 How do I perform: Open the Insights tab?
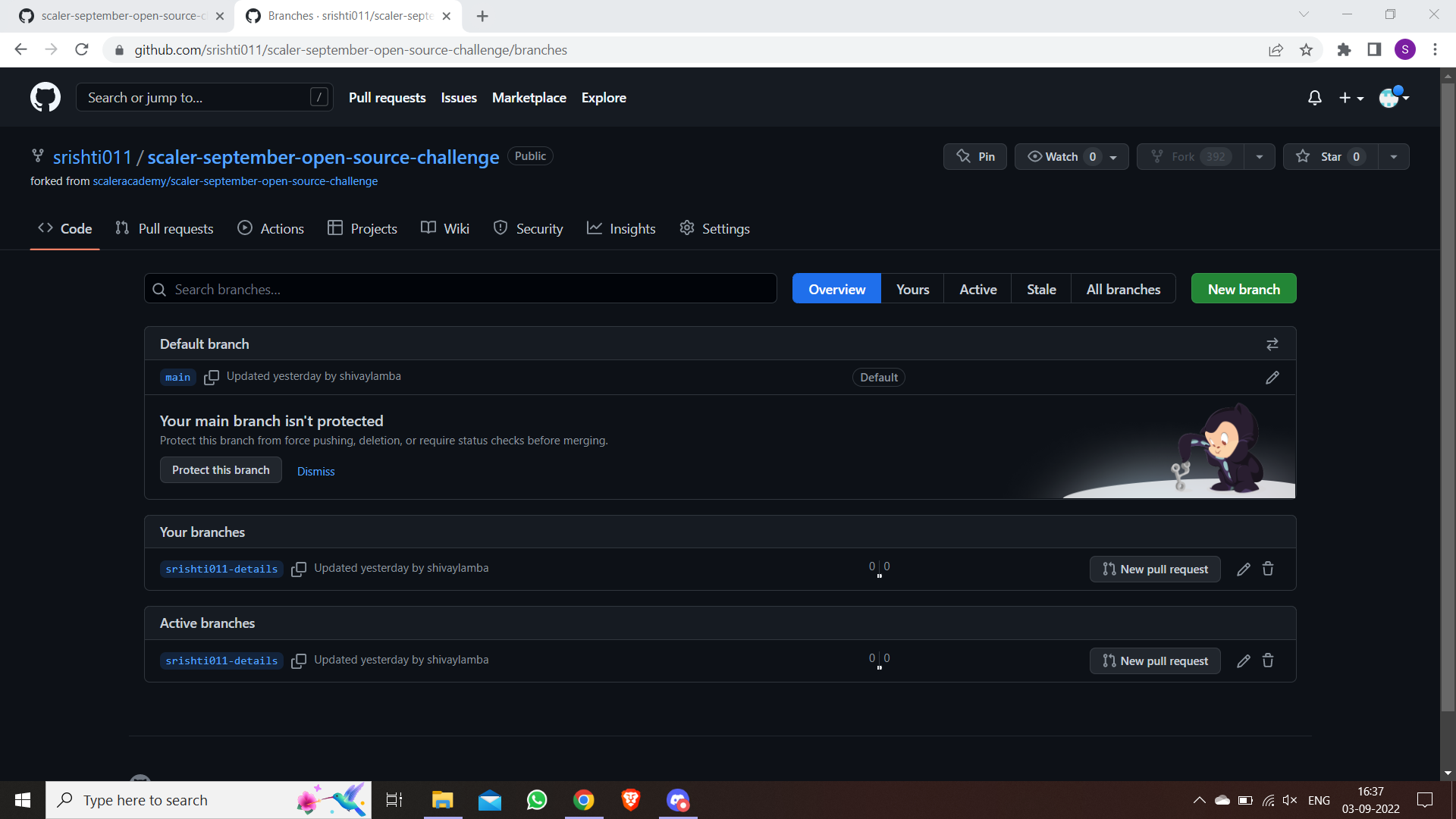621,227
